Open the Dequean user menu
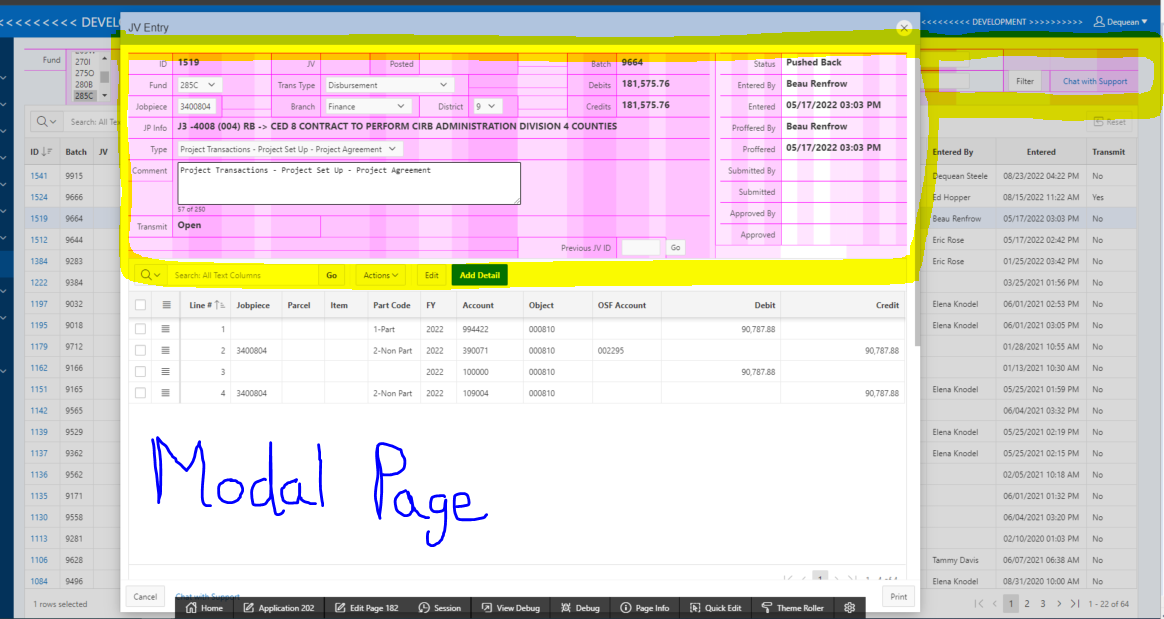The image size is (1164, 619). pos(1121,21)
